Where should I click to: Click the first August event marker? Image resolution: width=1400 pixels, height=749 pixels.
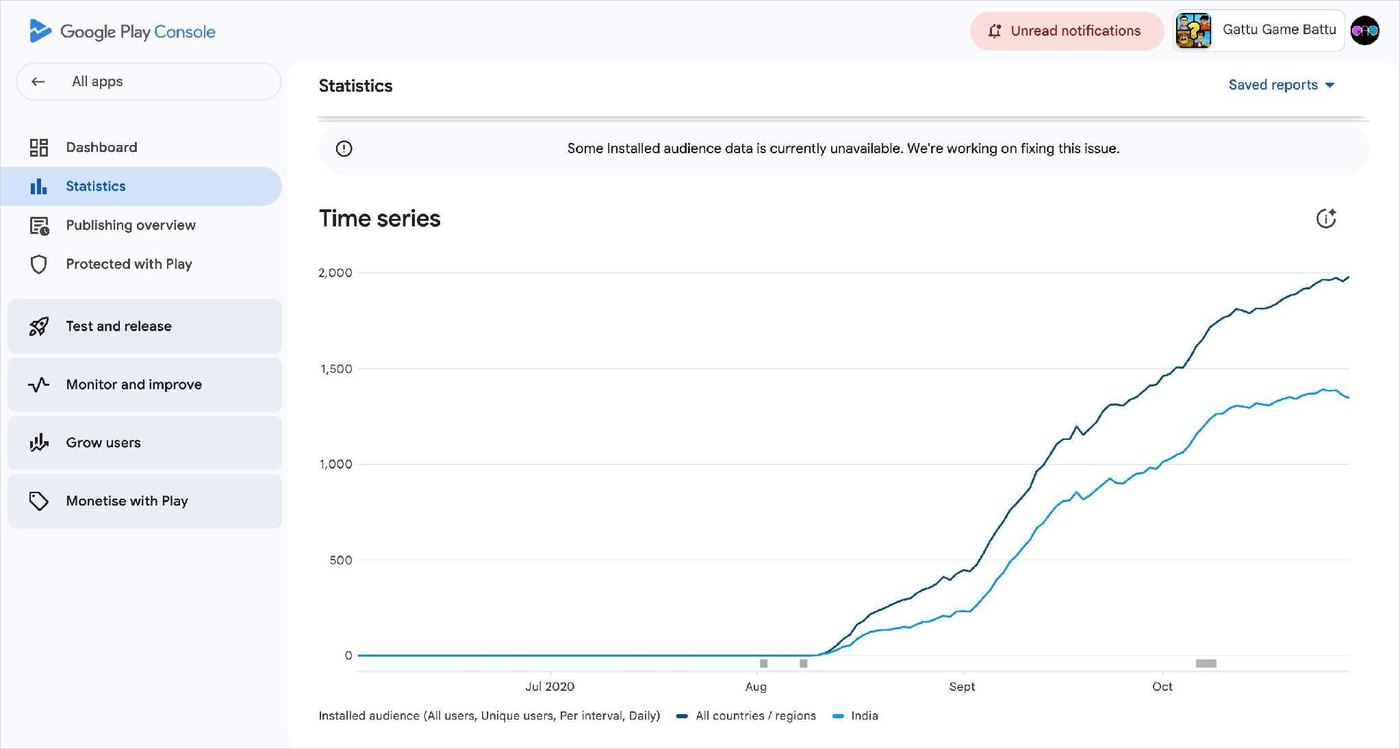click(764, 663)
